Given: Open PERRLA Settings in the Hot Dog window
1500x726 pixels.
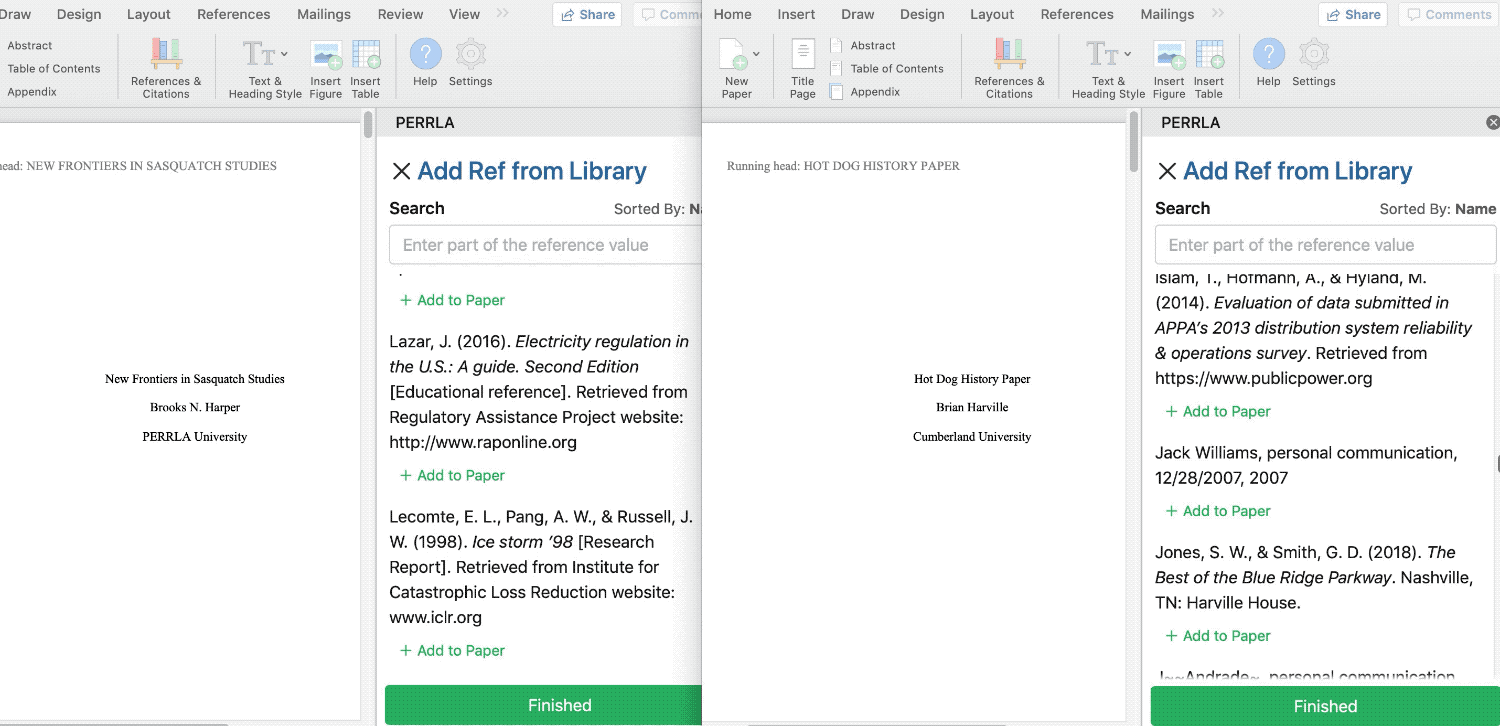Looking at the screenshot, I should [1314, 63].
